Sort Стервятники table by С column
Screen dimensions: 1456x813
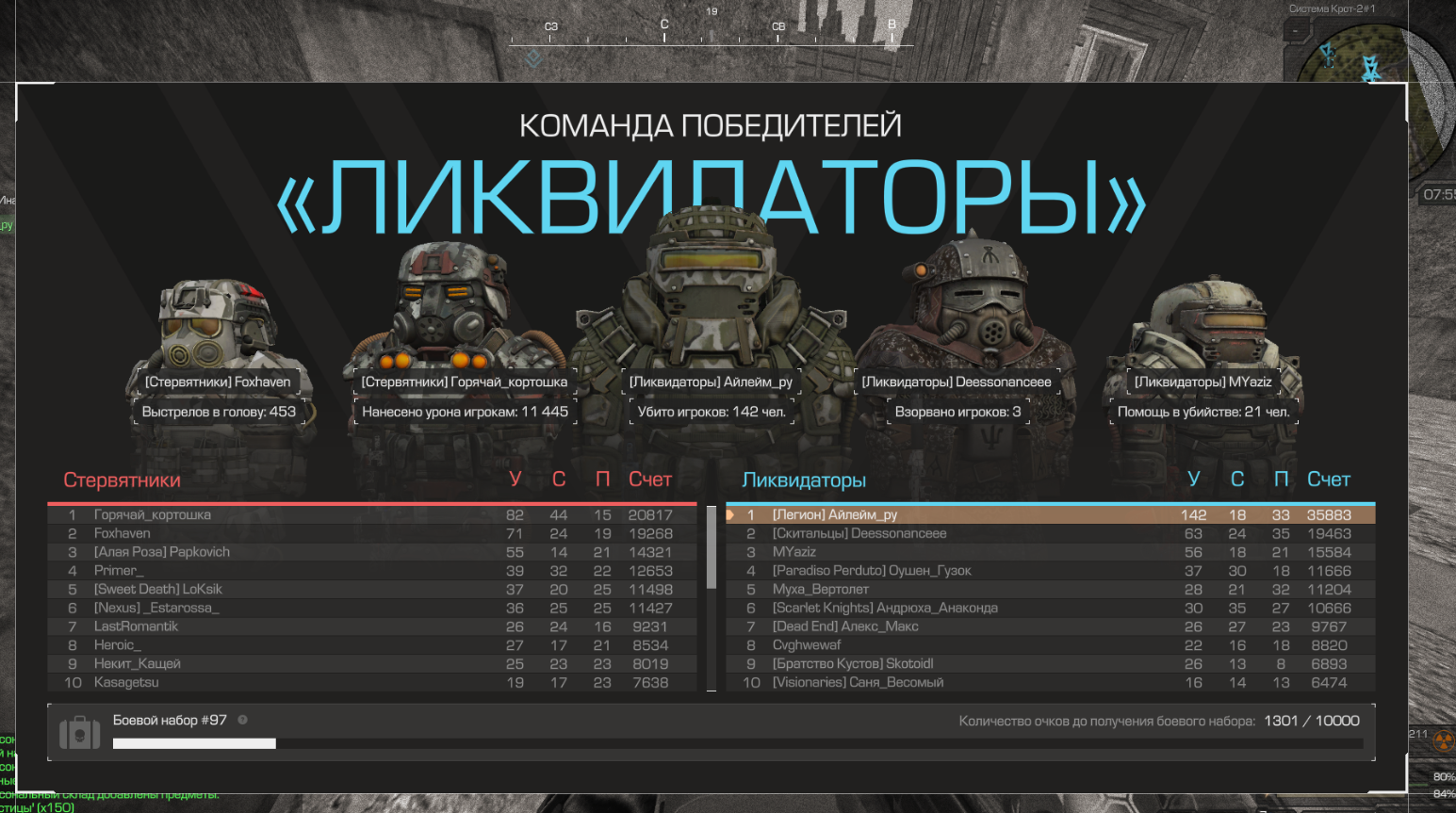click(559, 480)
